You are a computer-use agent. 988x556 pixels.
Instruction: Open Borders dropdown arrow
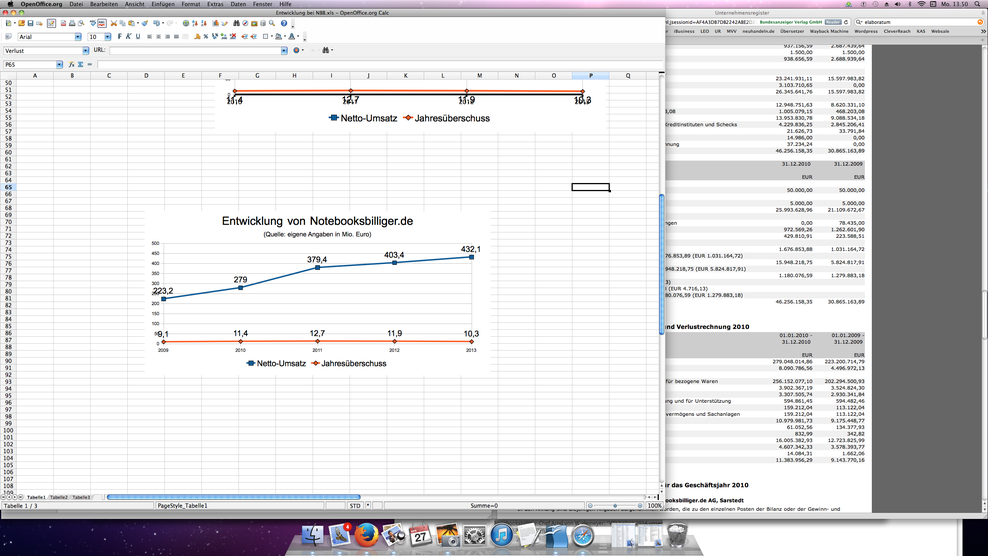pyautogui.click(x=272, y=37)
